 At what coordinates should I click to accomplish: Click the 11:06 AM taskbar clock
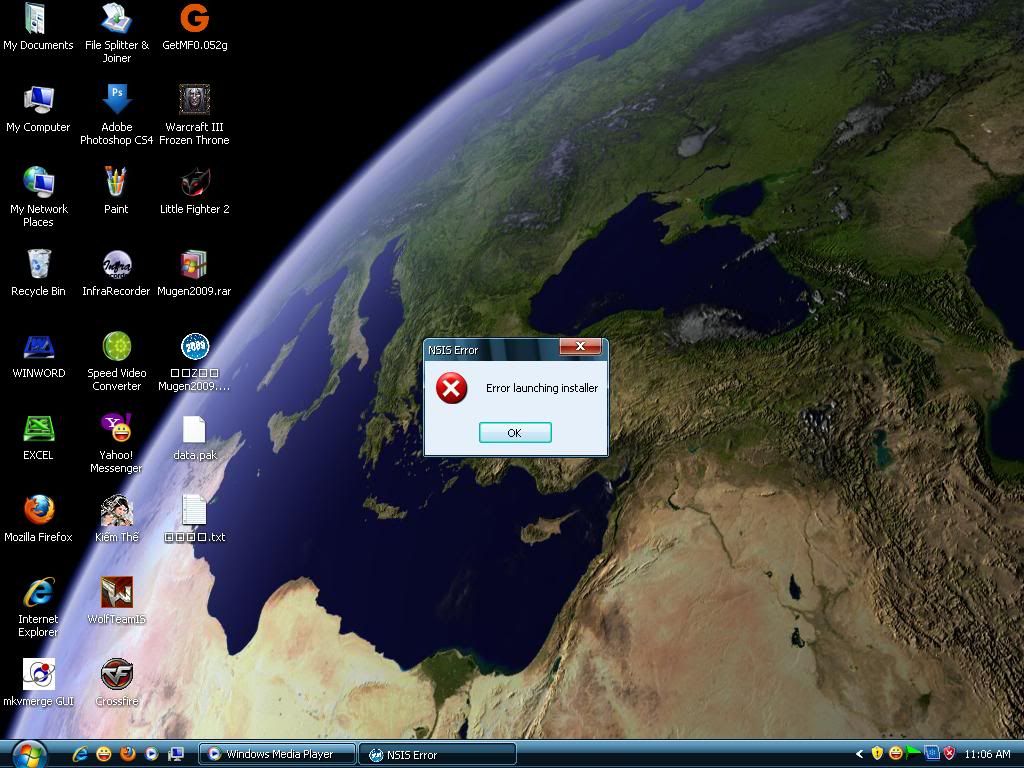click(987, 754)
